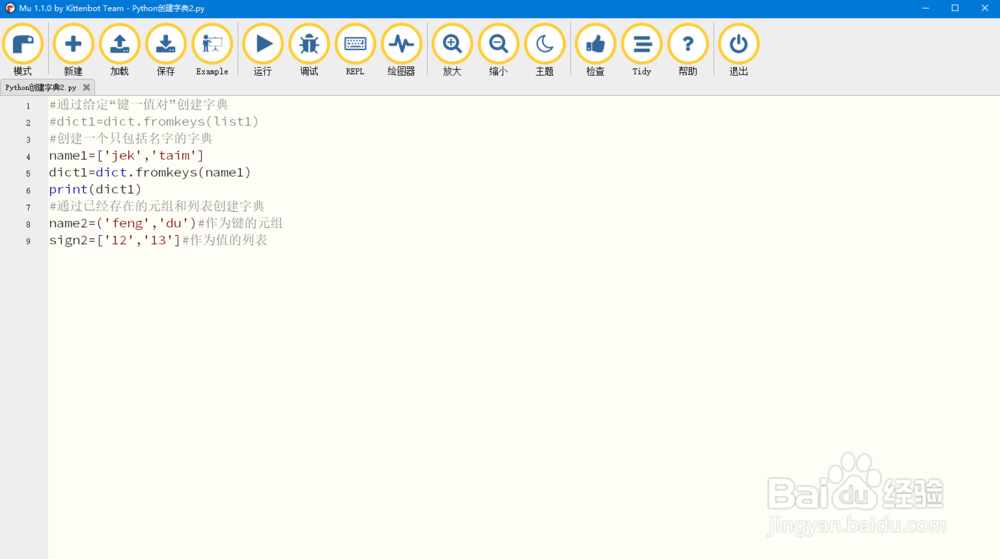1000x559 pixels.
Task: Open the Mode (模式) selector
Action: [x=22, y=50]
